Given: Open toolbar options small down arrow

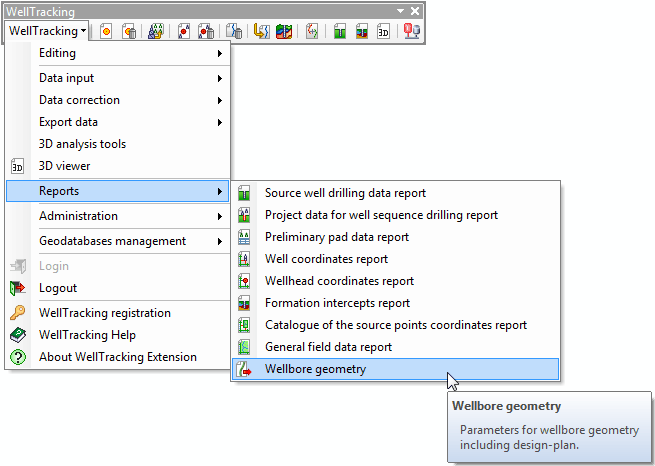Looking at the screenshot, I should [x=401, y=11].
